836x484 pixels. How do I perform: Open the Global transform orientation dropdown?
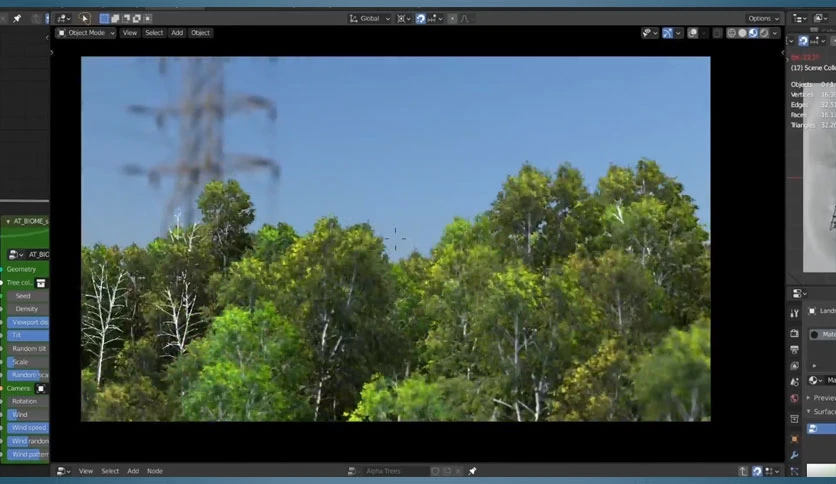369,19
